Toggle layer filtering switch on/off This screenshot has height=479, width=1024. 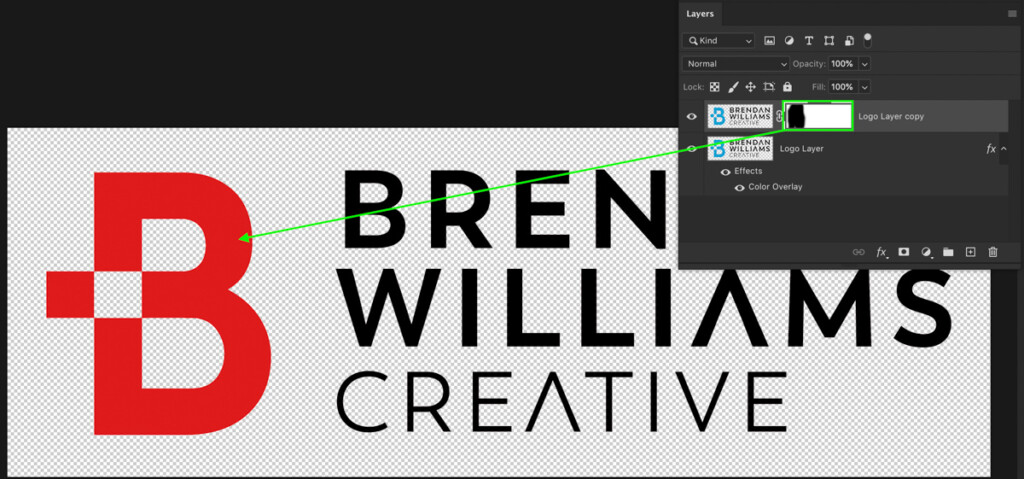coord(867,40)
